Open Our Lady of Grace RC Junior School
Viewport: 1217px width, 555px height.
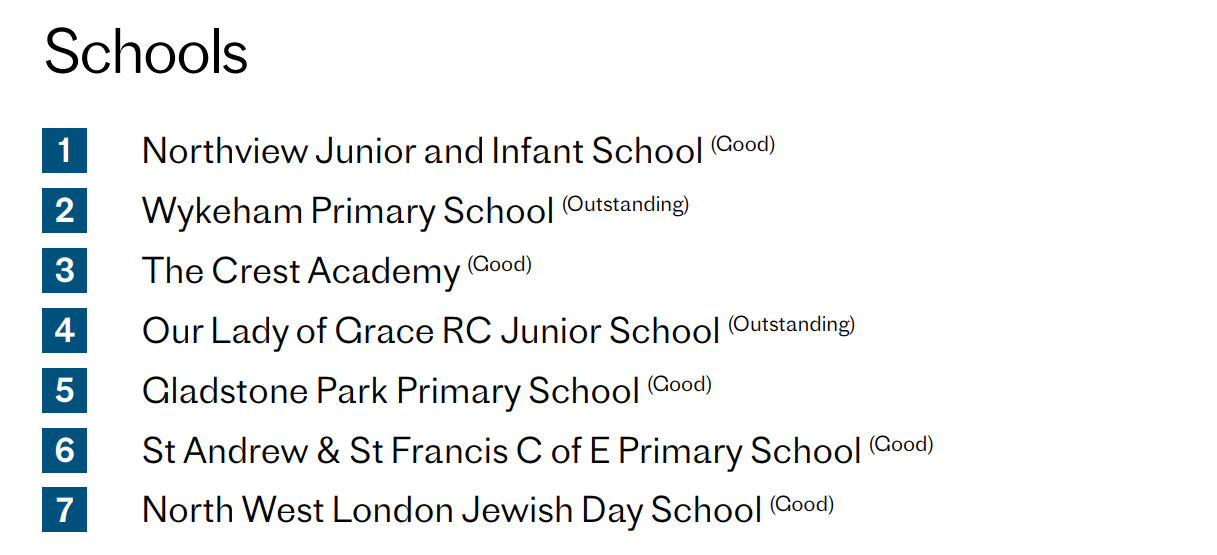pos(430,331)
